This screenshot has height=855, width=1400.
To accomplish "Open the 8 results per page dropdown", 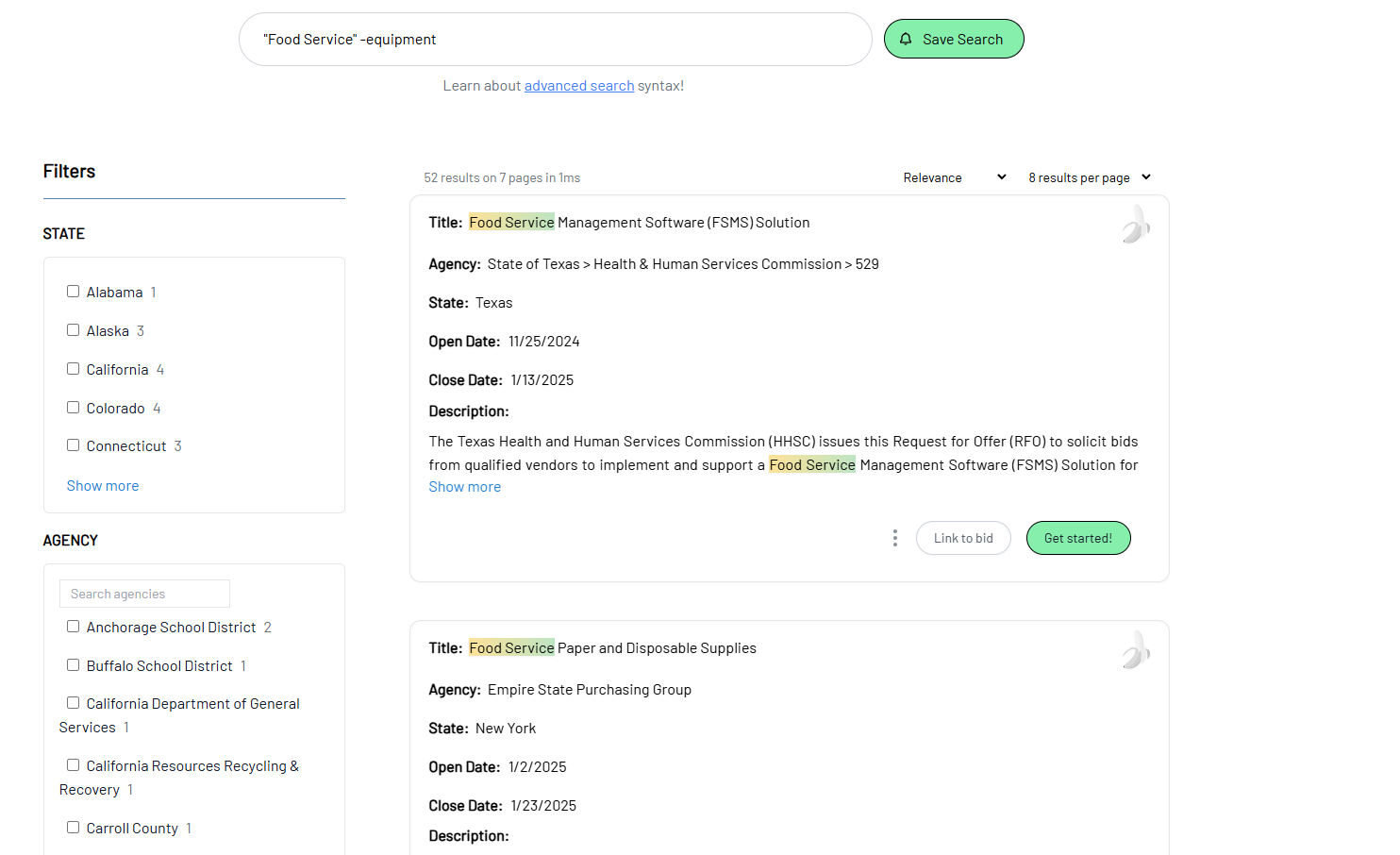I will pos(1090,177).
